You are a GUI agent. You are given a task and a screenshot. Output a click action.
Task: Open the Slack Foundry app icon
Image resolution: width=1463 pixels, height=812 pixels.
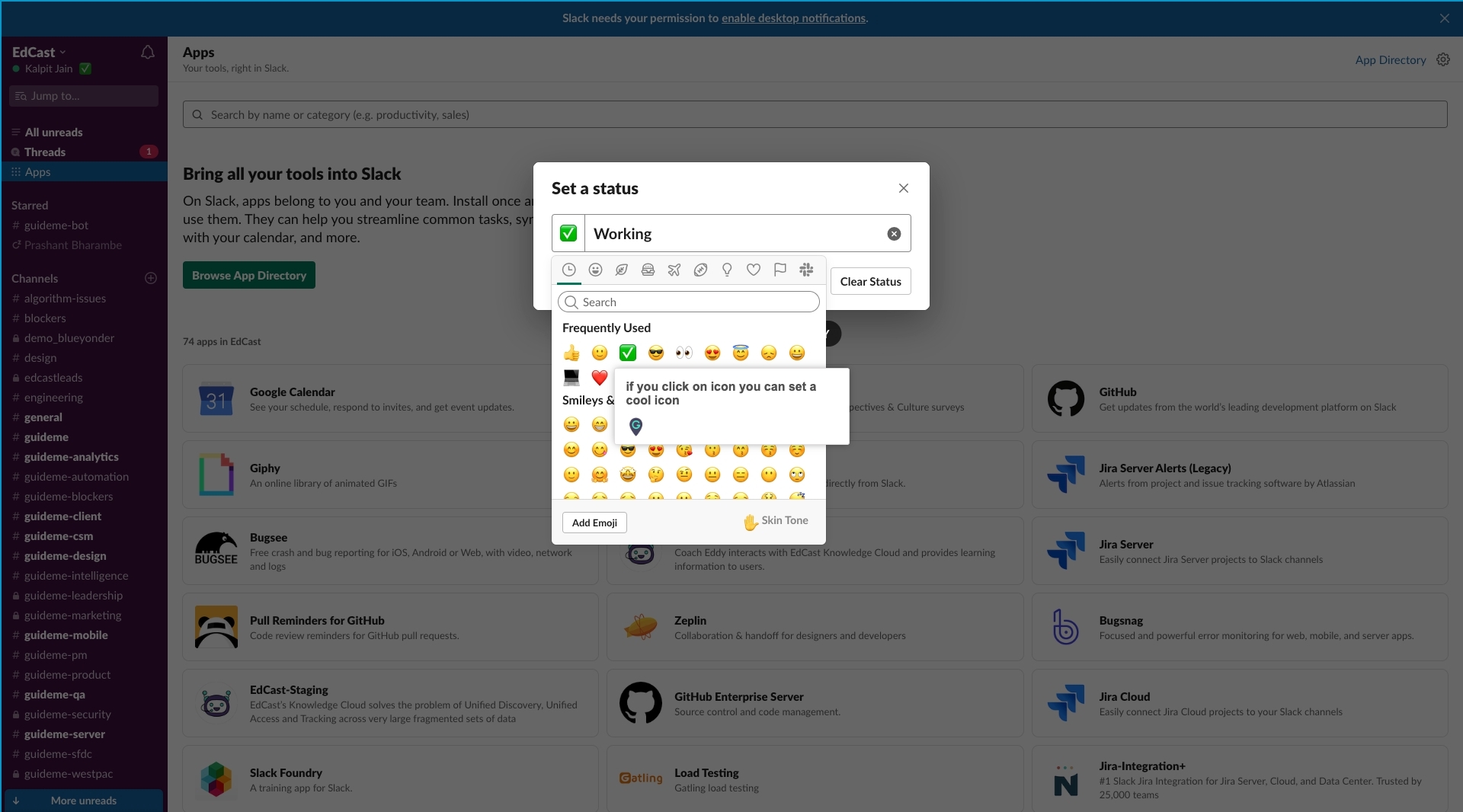click(216, 779)
